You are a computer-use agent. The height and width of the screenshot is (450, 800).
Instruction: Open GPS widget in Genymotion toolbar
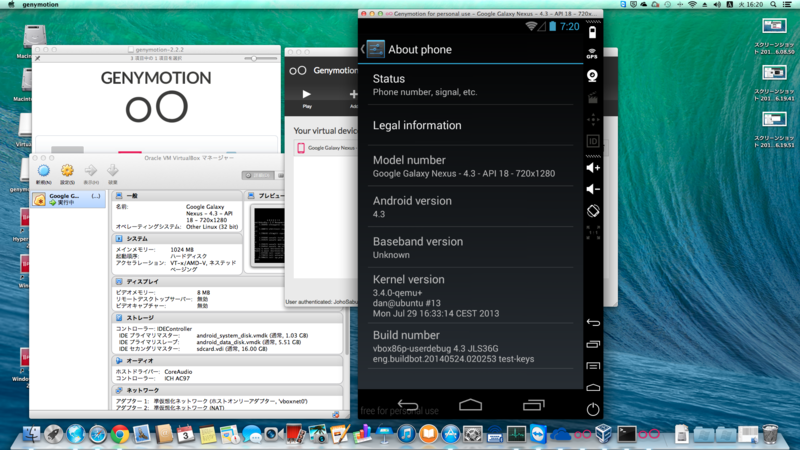592,54
